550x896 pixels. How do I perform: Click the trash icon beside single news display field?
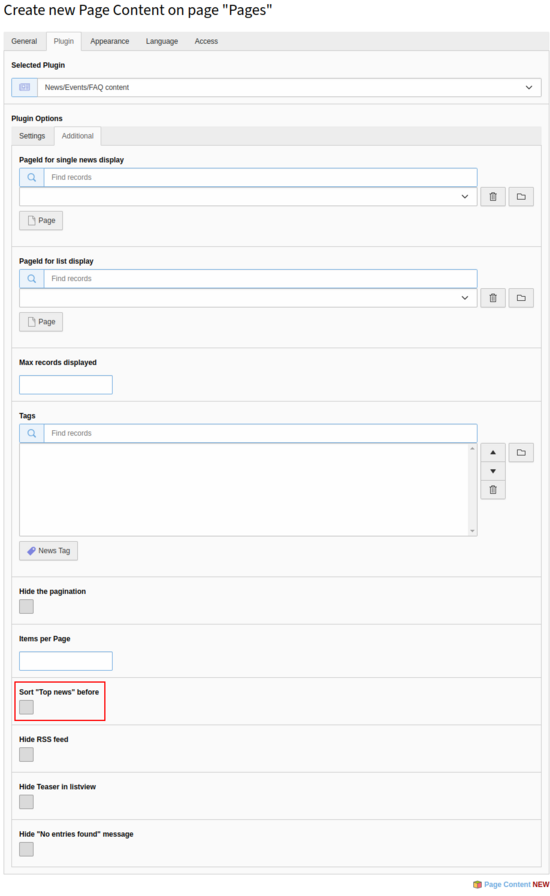click(x=493, y=197)
